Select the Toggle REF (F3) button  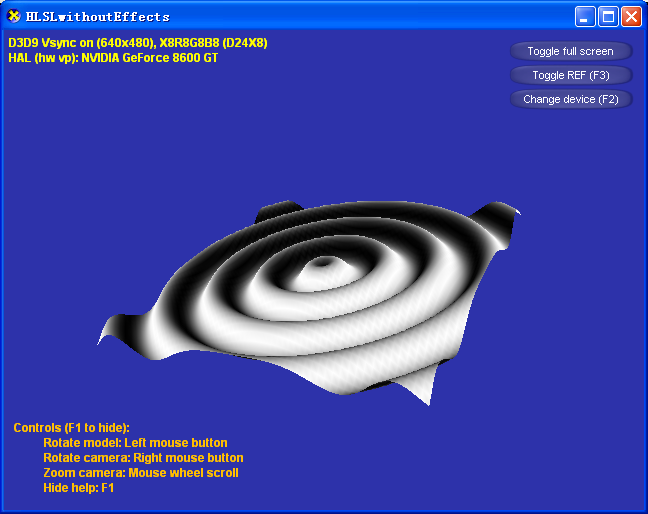(x=571, y=75)
